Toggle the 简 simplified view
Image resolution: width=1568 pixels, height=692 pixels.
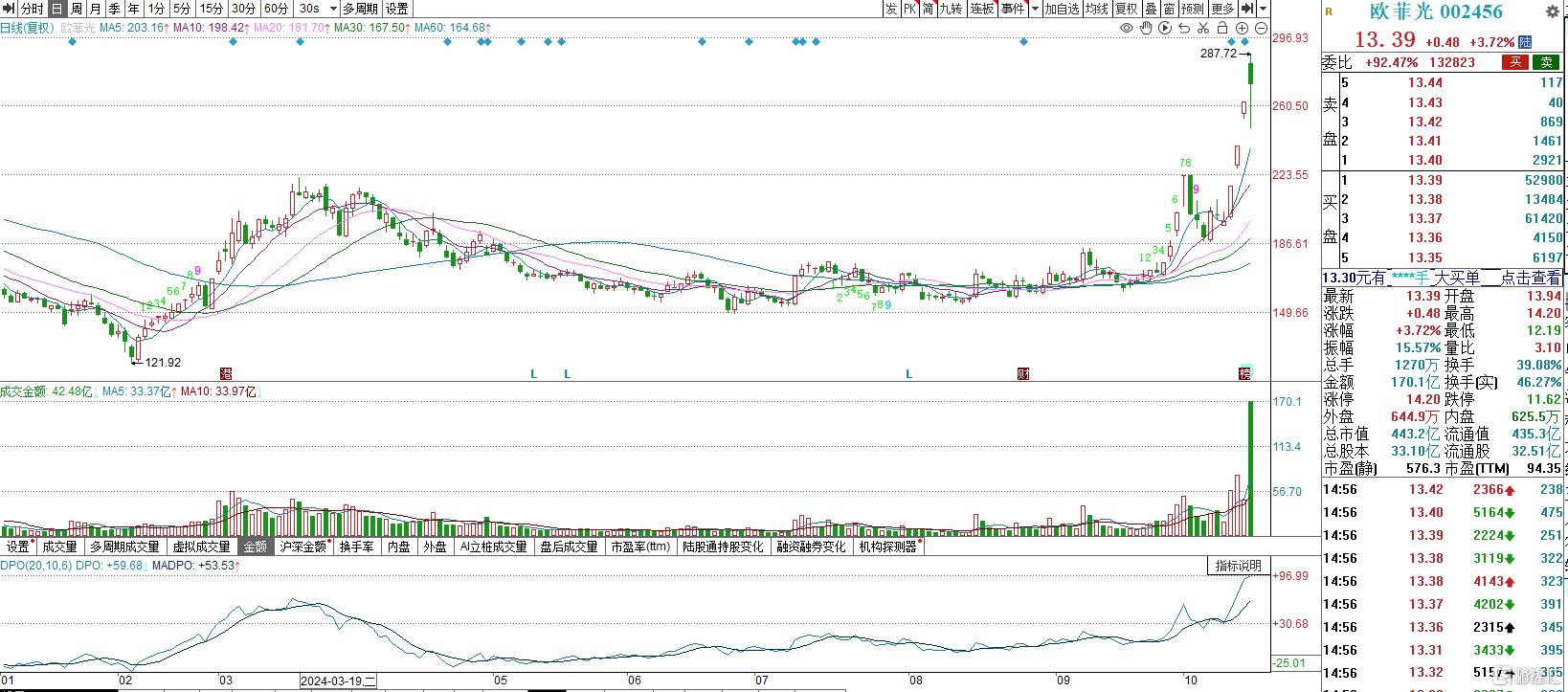pyautogui.click(x=929, y=9)
